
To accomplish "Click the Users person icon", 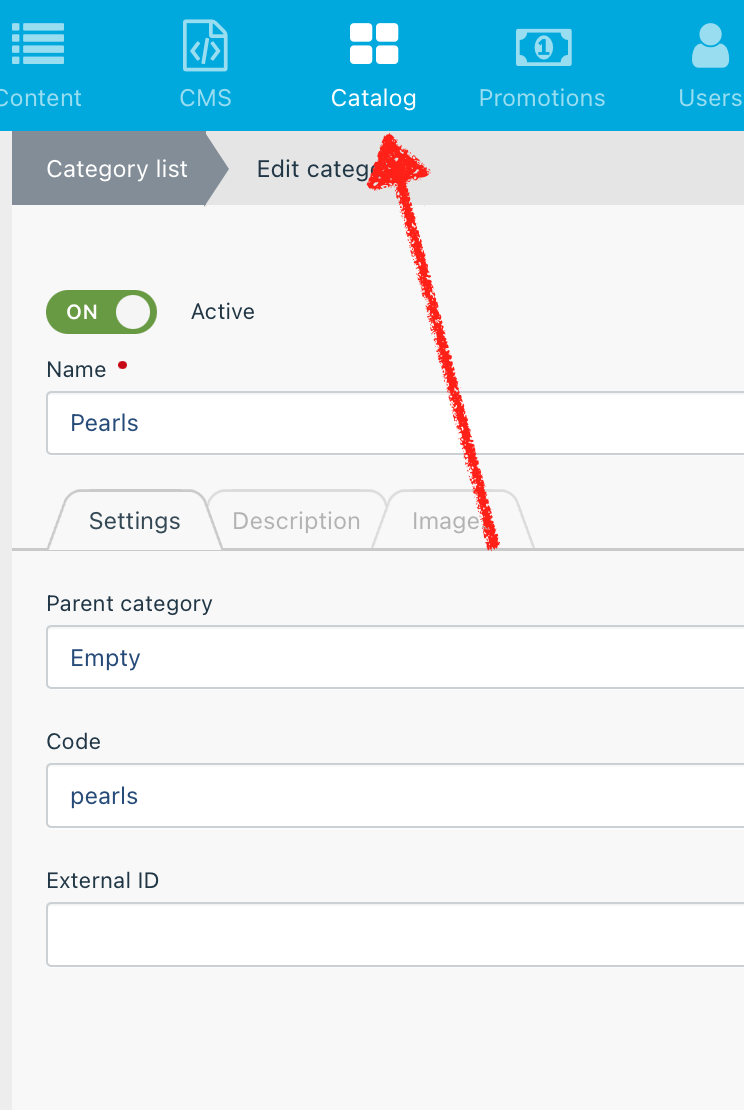I will (710, 45).
